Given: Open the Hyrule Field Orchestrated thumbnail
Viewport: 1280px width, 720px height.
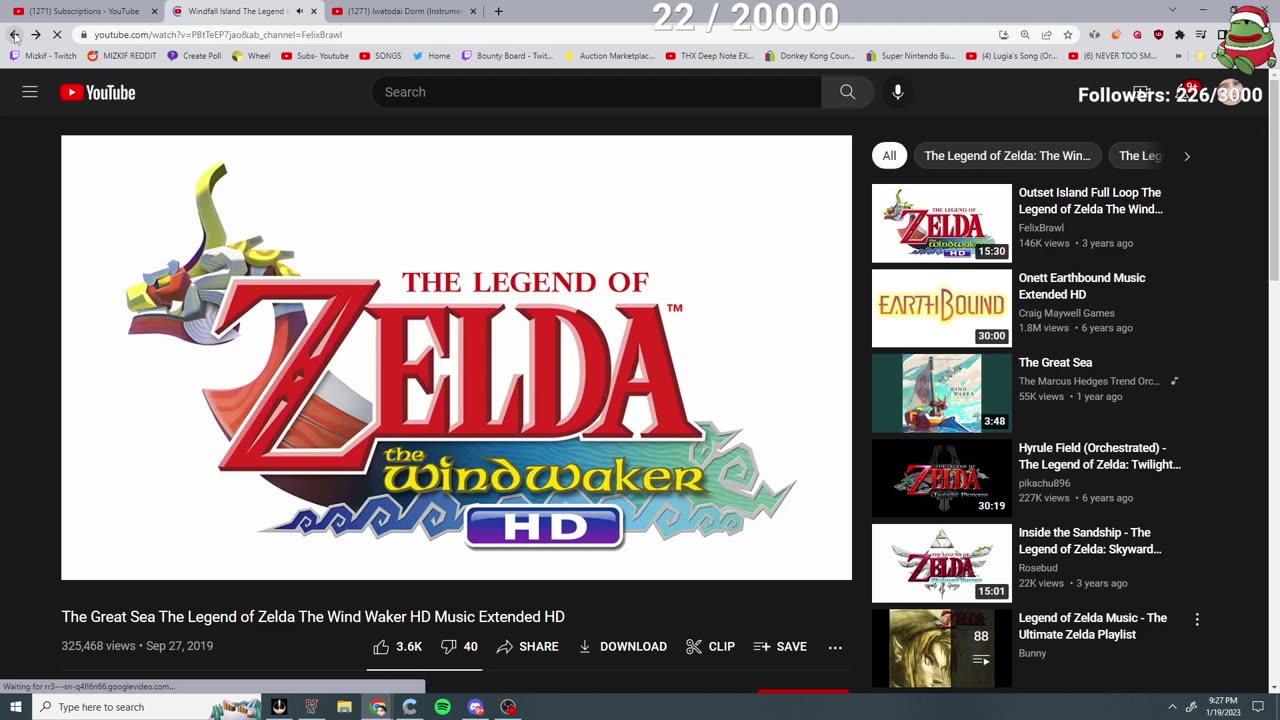Looking at the screenshot, I should click(942, 478).
